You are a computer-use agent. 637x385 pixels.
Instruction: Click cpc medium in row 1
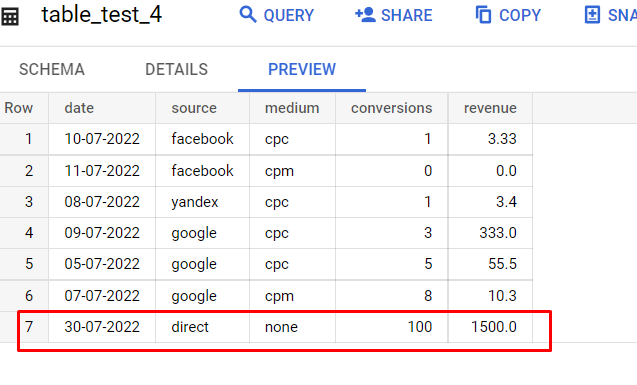coord(277,140)
